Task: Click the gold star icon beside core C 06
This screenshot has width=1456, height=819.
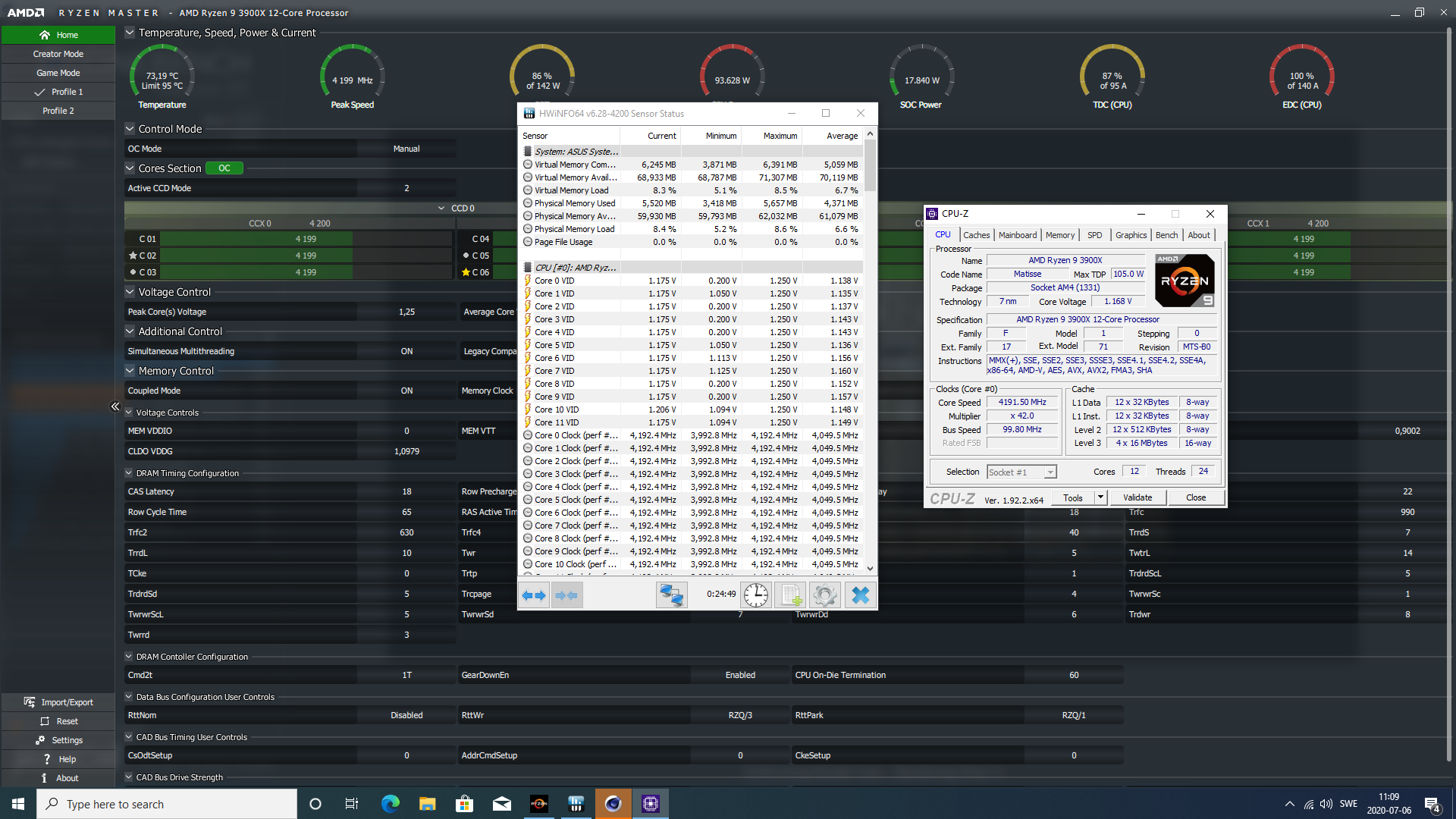Action: (x=466, y=272)
